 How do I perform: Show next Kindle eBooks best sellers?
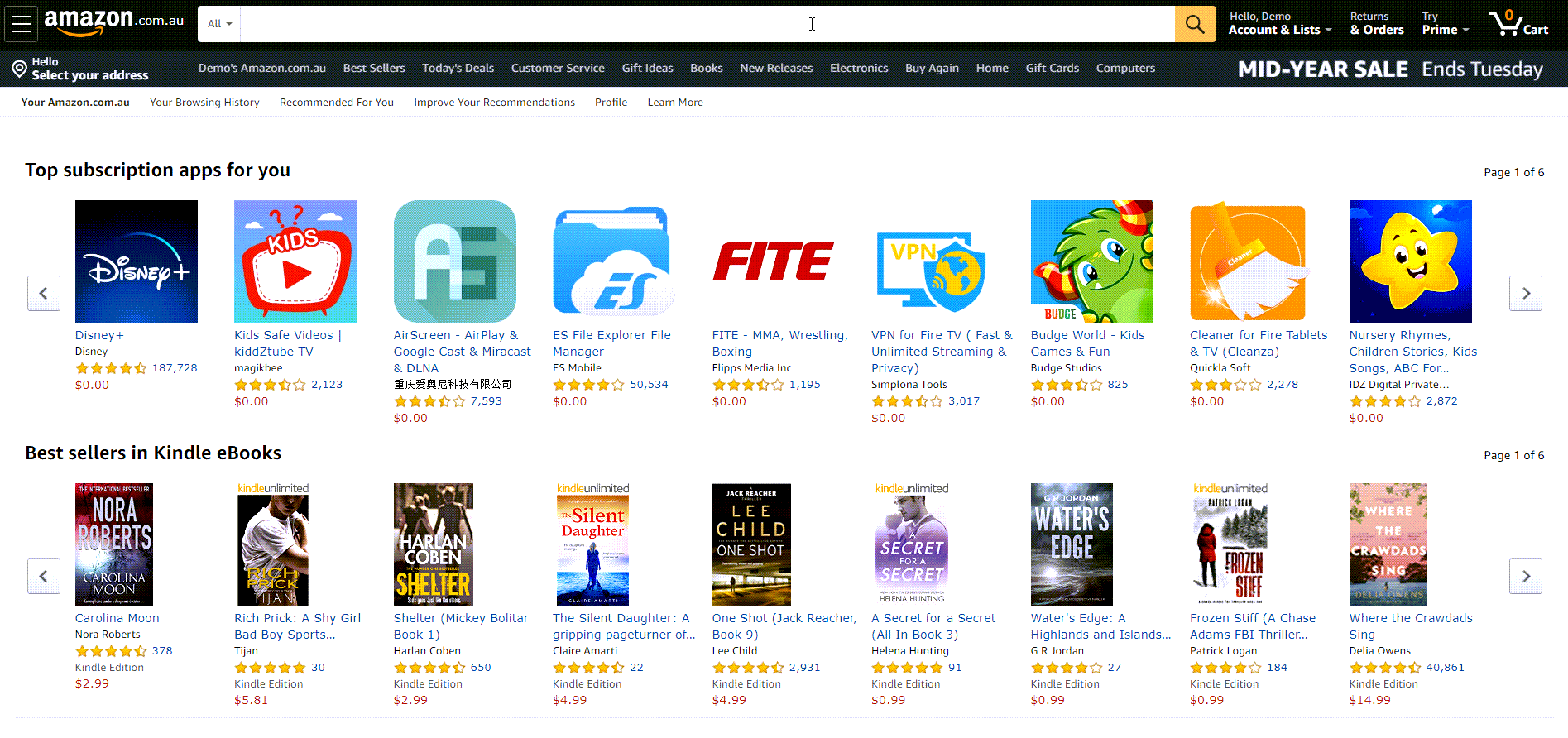click(x=1526, y=577)
